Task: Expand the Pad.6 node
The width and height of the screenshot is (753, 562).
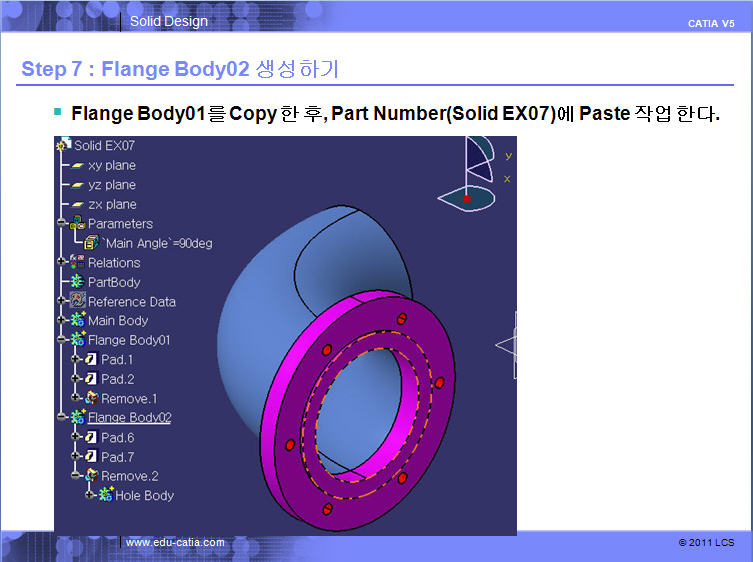Action: (x=75, y=437)
